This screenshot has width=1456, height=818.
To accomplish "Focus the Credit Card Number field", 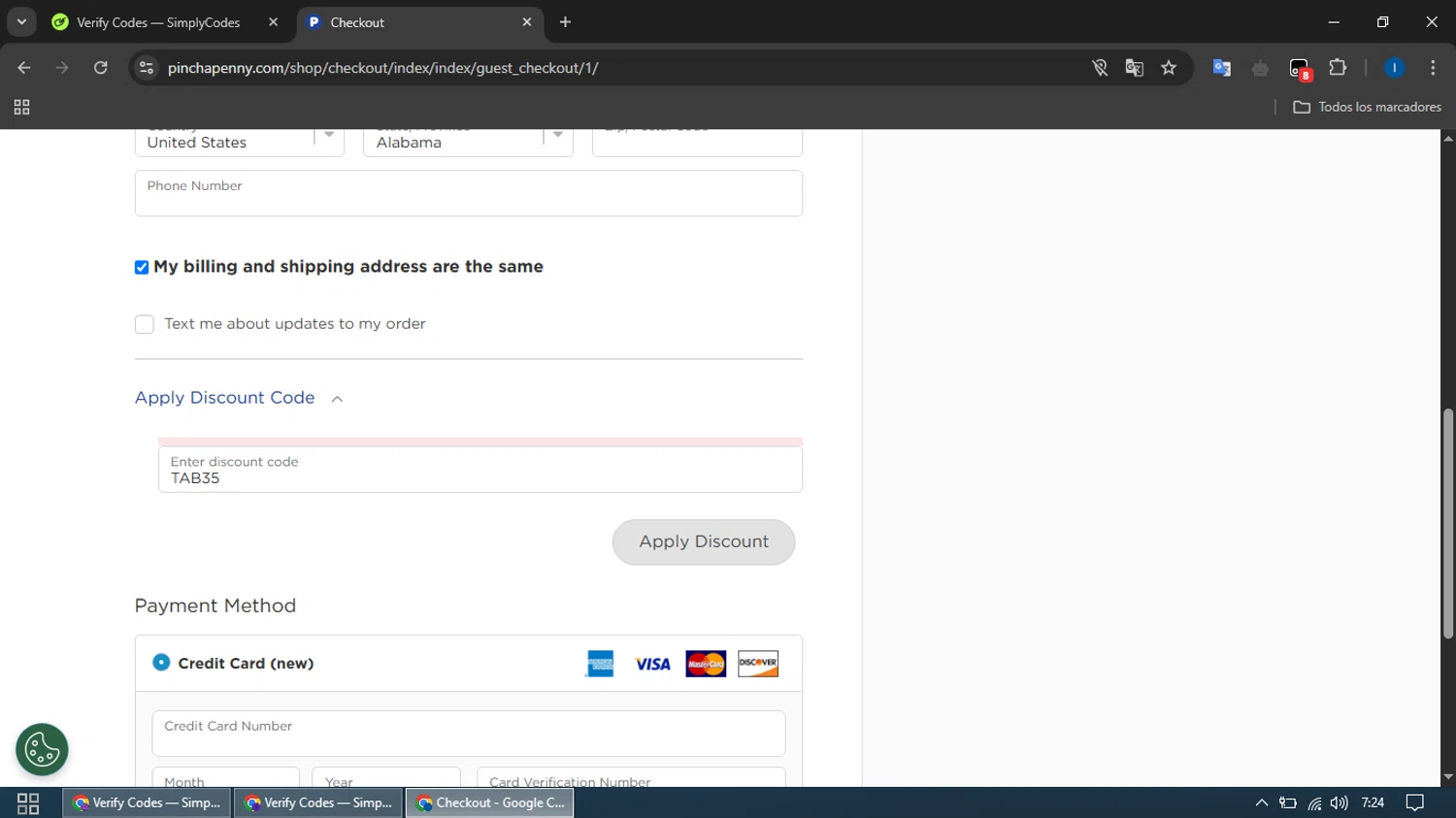I will (x=469, y=734).
